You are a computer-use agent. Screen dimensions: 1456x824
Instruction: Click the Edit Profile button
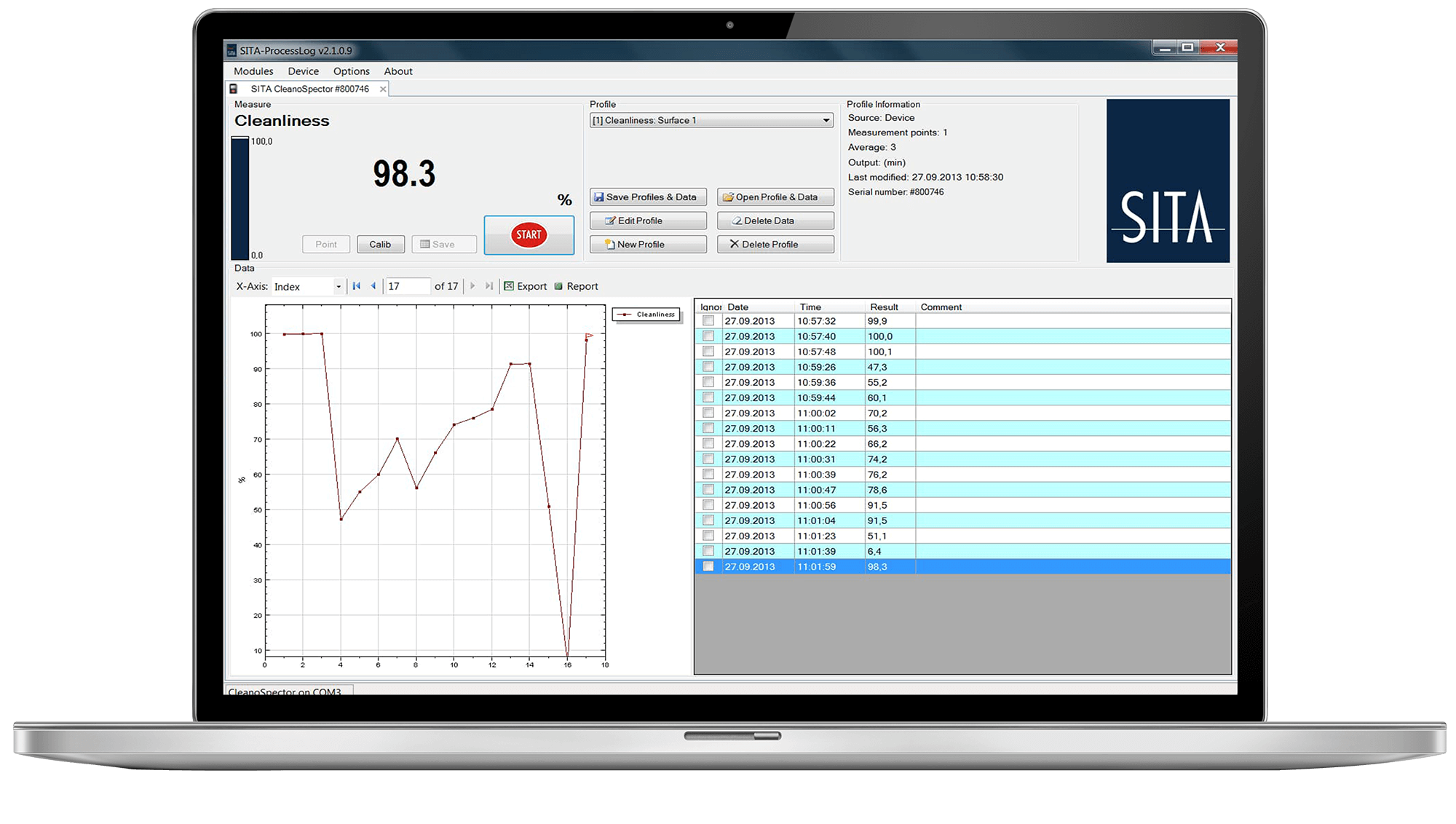[647, 221]
